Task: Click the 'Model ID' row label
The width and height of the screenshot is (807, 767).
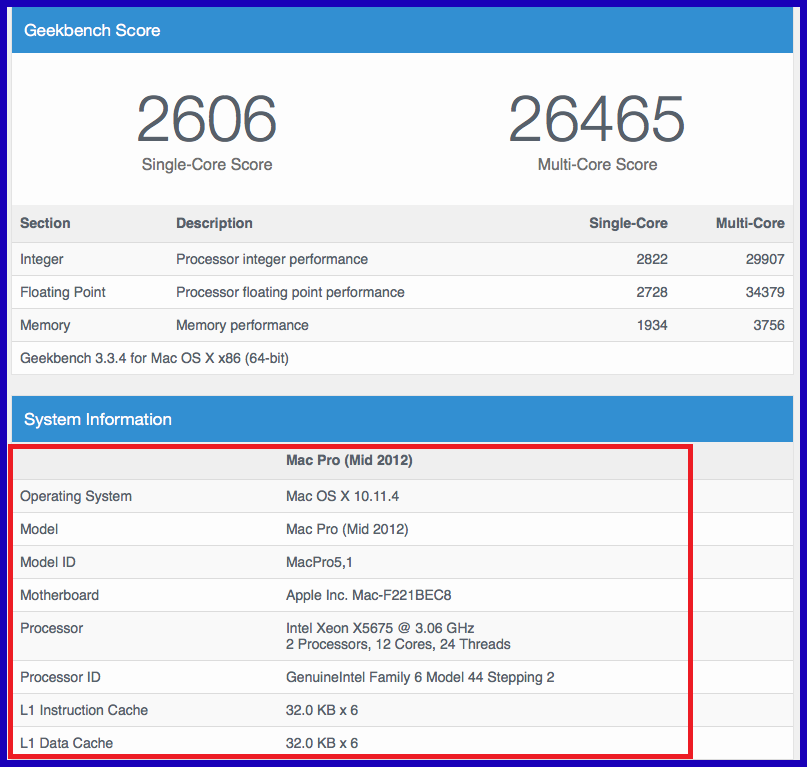Action: click(48, 562)
